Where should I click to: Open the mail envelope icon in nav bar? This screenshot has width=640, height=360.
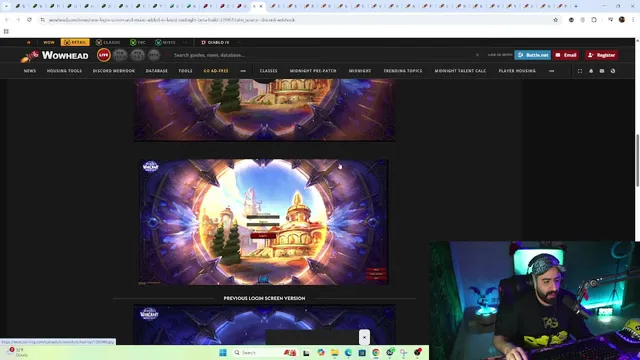[602, 71]
